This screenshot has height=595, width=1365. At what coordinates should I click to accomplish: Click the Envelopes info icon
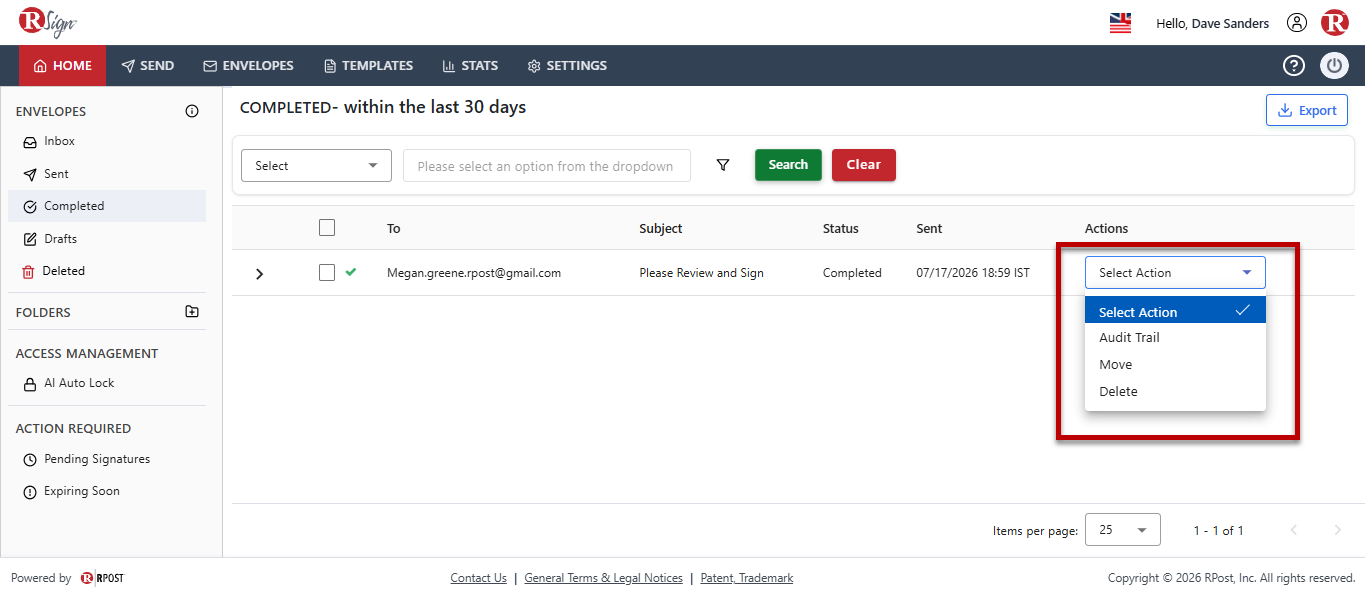[192, 111]
